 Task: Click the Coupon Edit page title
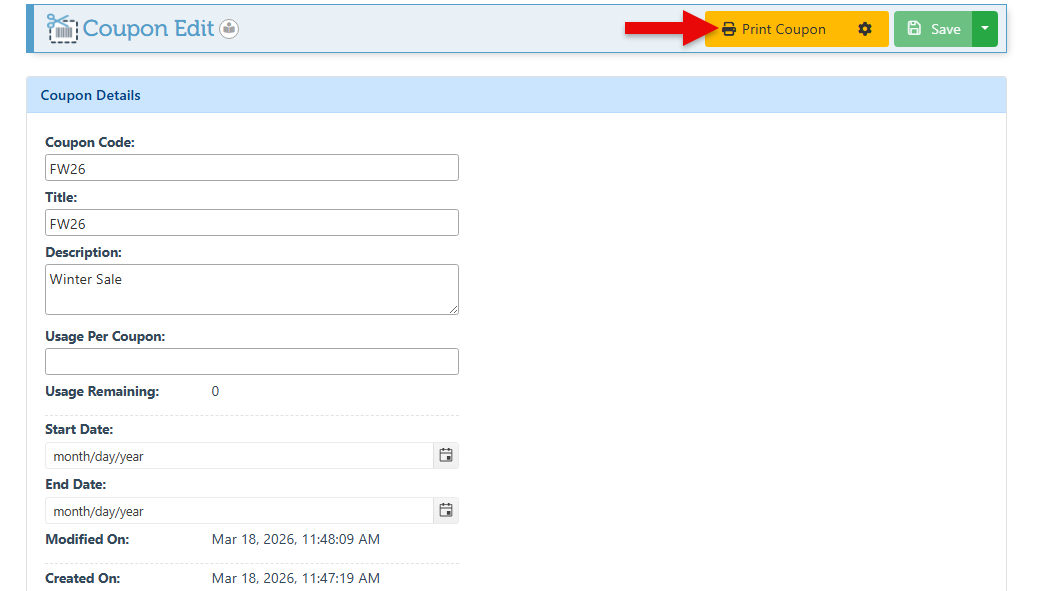click(x=148, y=28)
